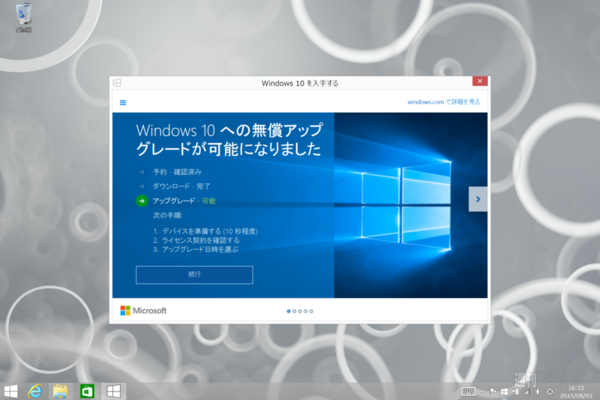Select the fifth page indicator dot
The image size is (600, 400).
(311, 311)
